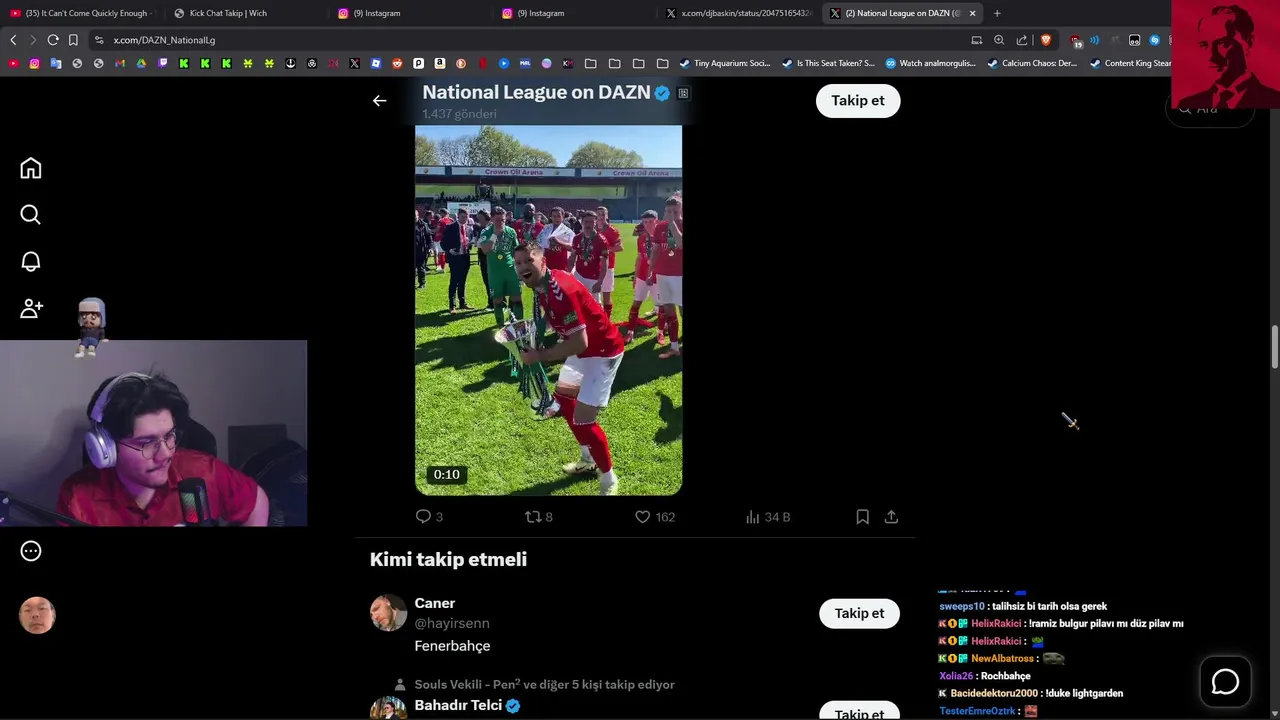Bookmark this page in the toolbar
Viewport: 1280px width, 720px height.
click(73, 40)
